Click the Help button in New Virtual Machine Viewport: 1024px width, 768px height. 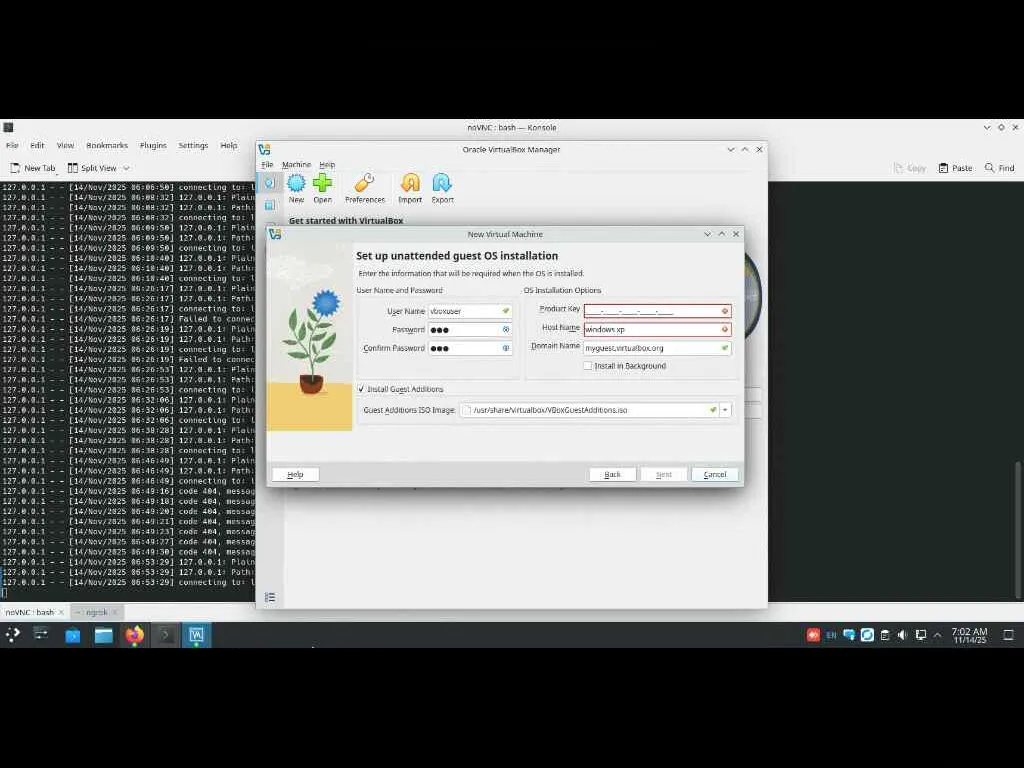[x=295, y=475]
